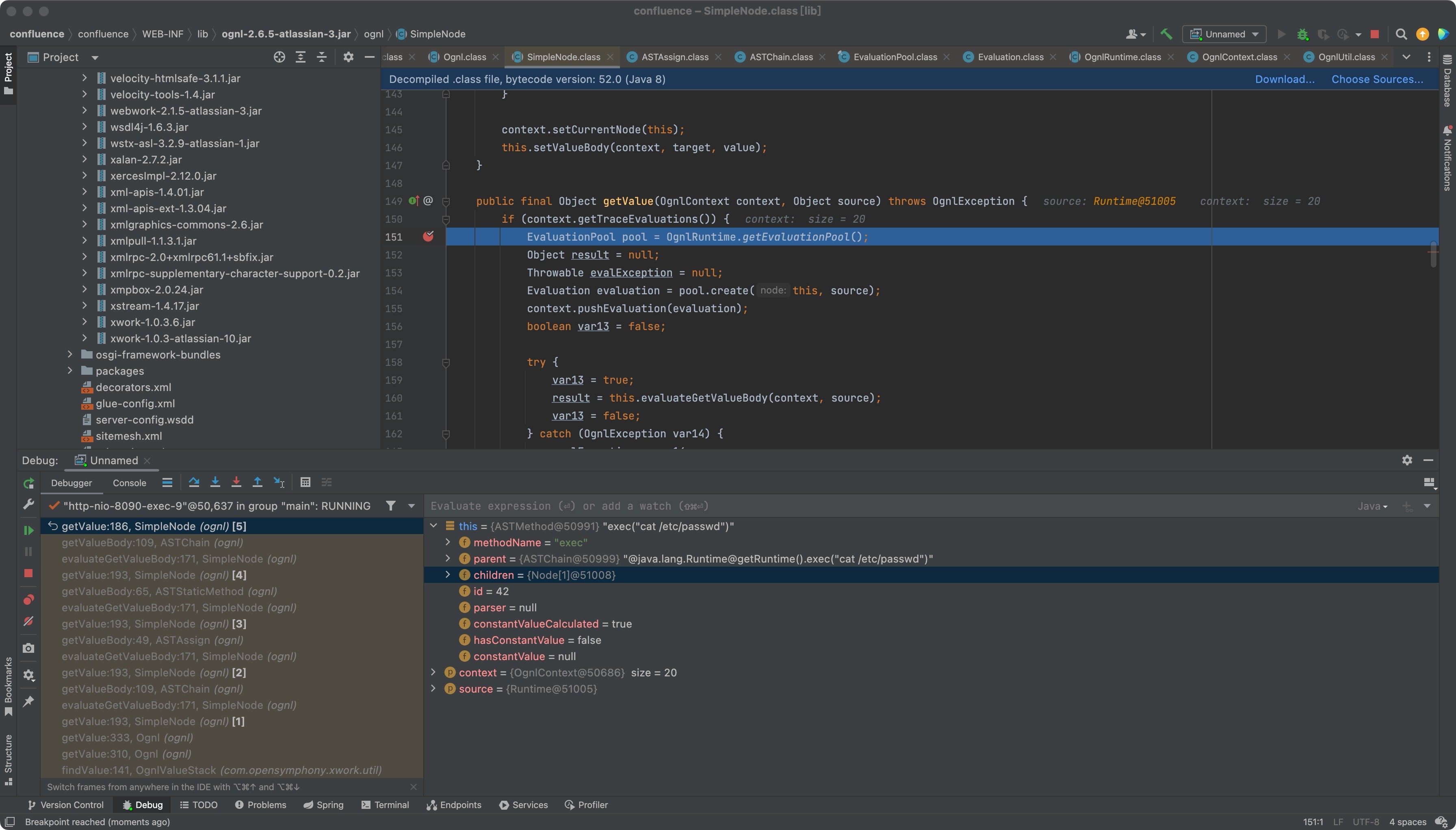This screenshot has width=1456, height=830.
Task: Stop the debug session with the red square
Action: tap(28, 574)
